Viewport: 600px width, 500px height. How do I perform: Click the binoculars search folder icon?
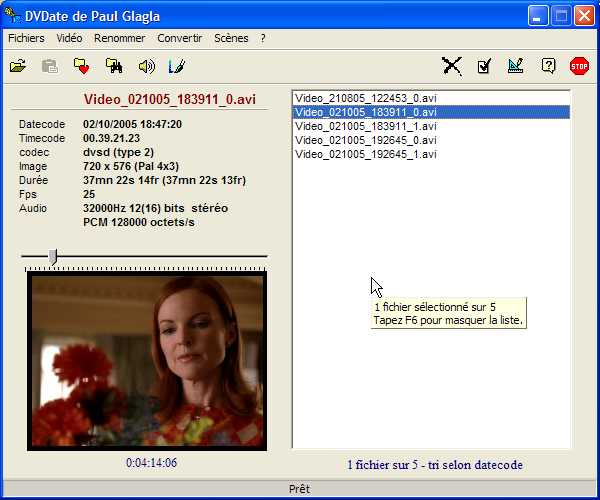pyautogui.click(x=114, y=66)
